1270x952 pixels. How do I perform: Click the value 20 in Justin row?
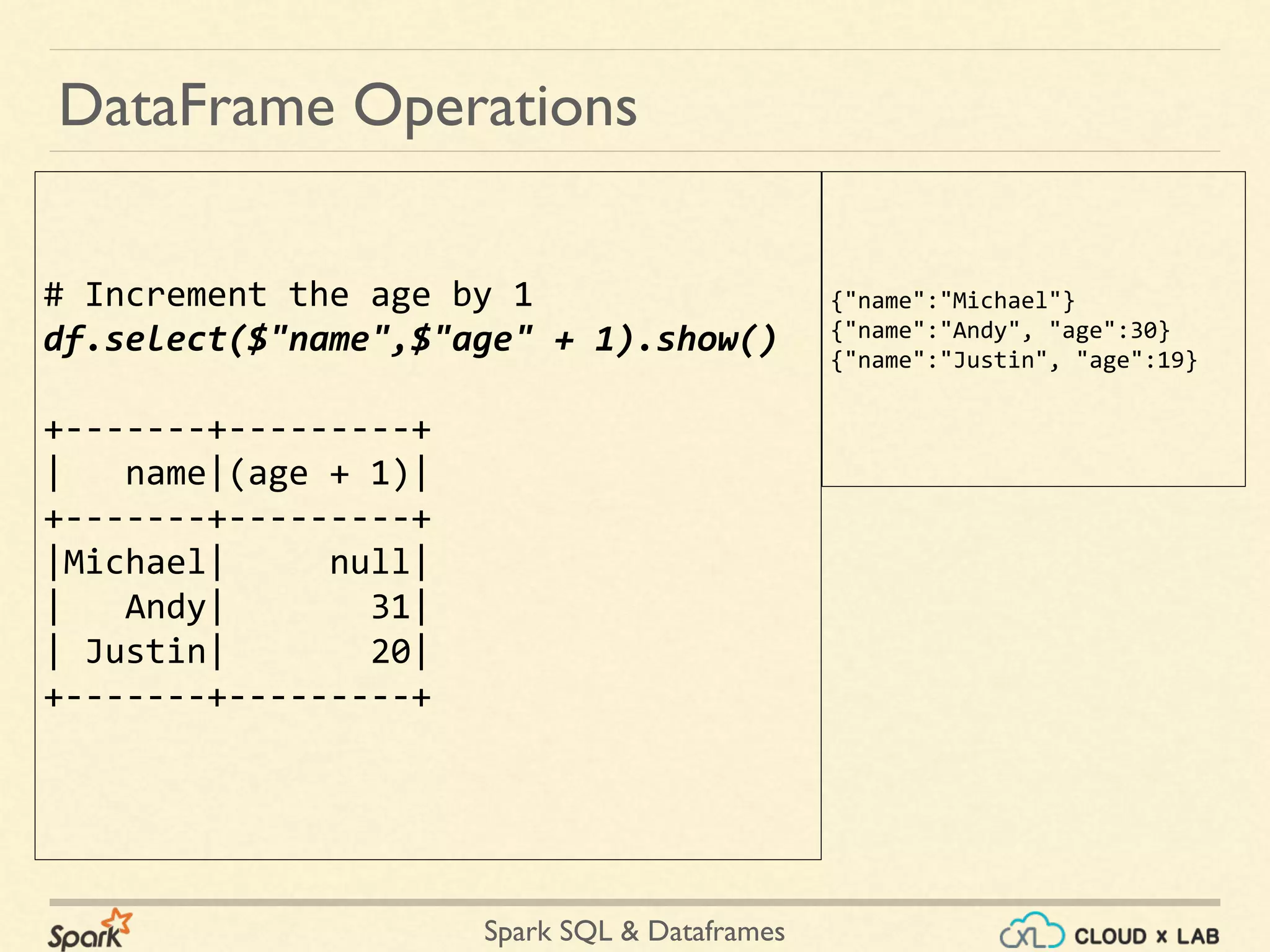[390, 652]
